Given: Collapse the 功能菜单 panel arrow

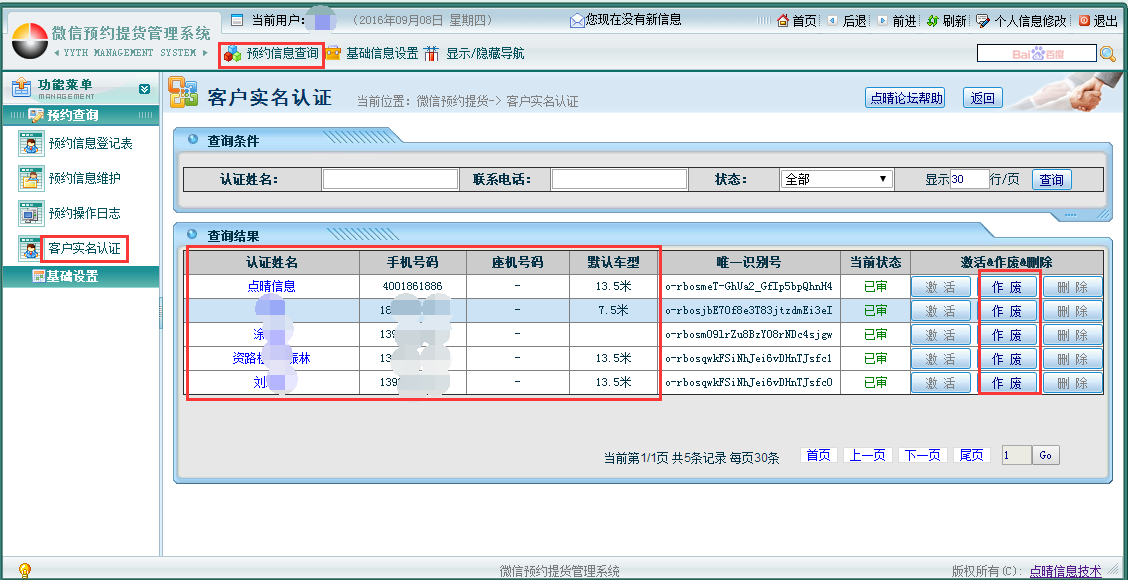Looking at the screenshot, I should 145,89.
